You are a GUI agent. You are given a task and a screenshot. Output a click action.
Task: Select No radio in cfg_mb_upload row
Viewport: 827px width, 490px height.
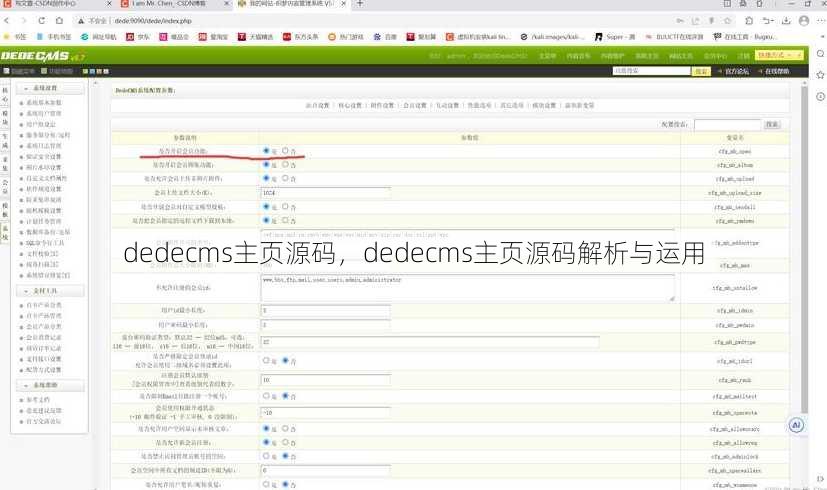pyautogui.click(x=285, y=178)
